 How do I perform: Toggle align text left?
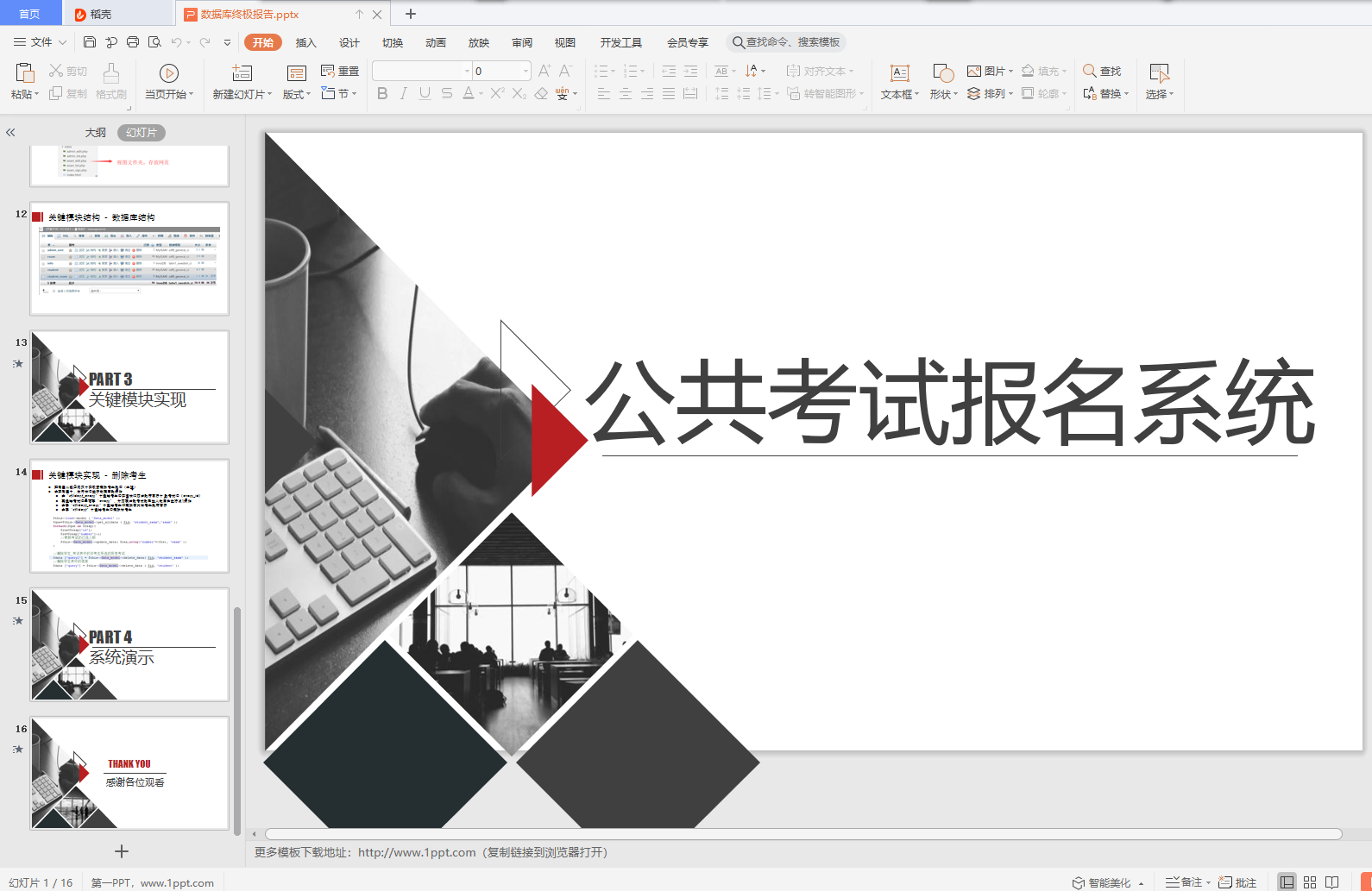coord(604,93)
